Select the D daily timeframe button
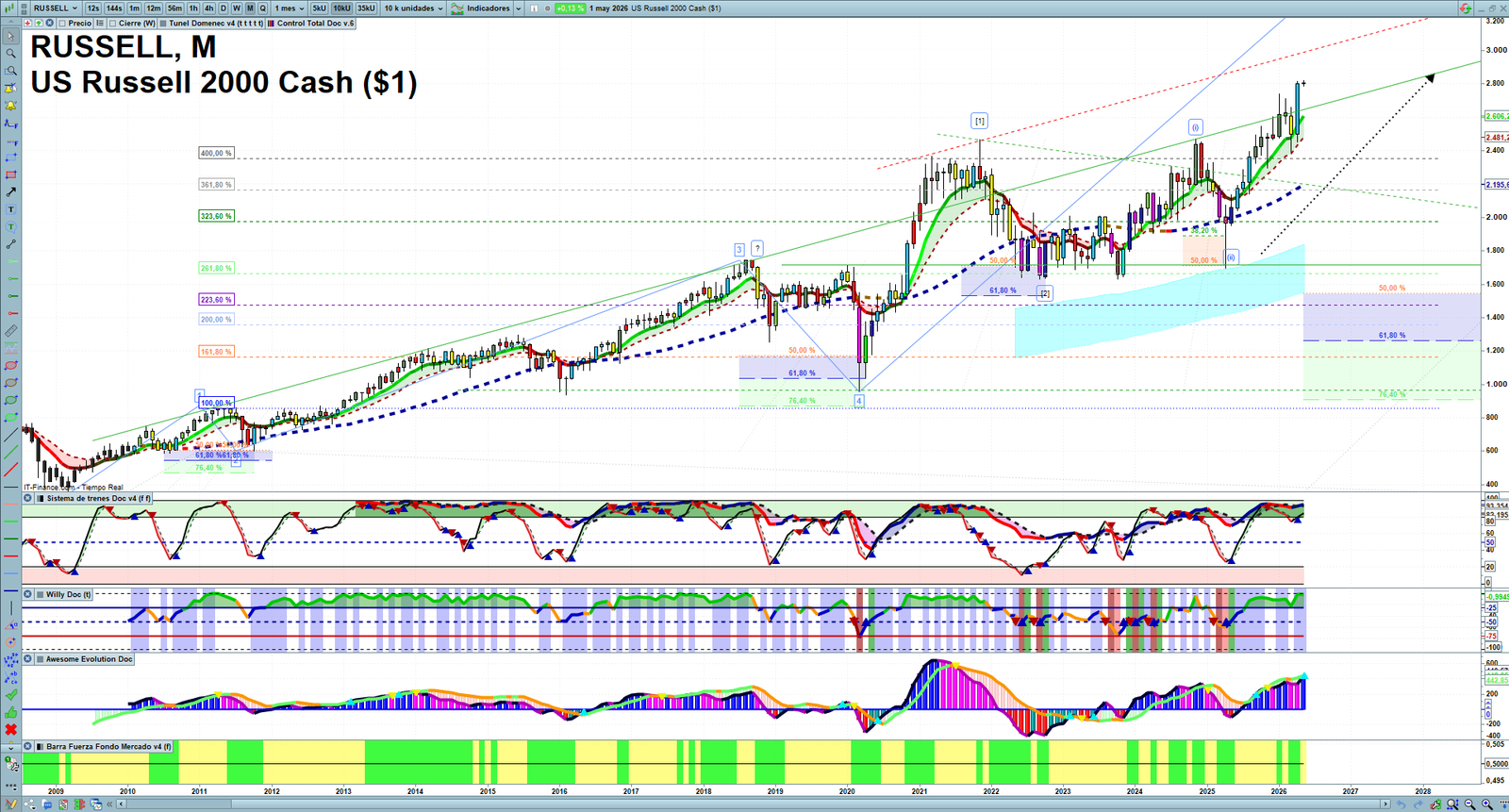This screenshot has width=1509, height=812. pyautogui.click(x=224, y=8)
